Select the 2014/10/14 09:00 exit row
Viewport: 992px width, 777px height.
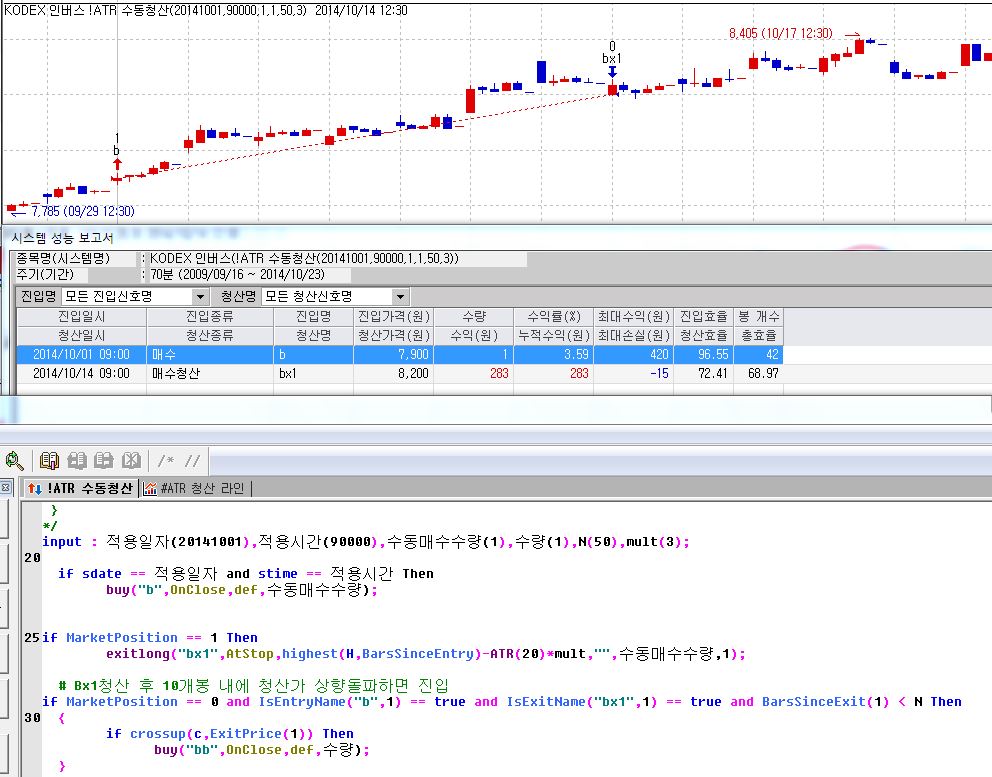click(400, 373)
